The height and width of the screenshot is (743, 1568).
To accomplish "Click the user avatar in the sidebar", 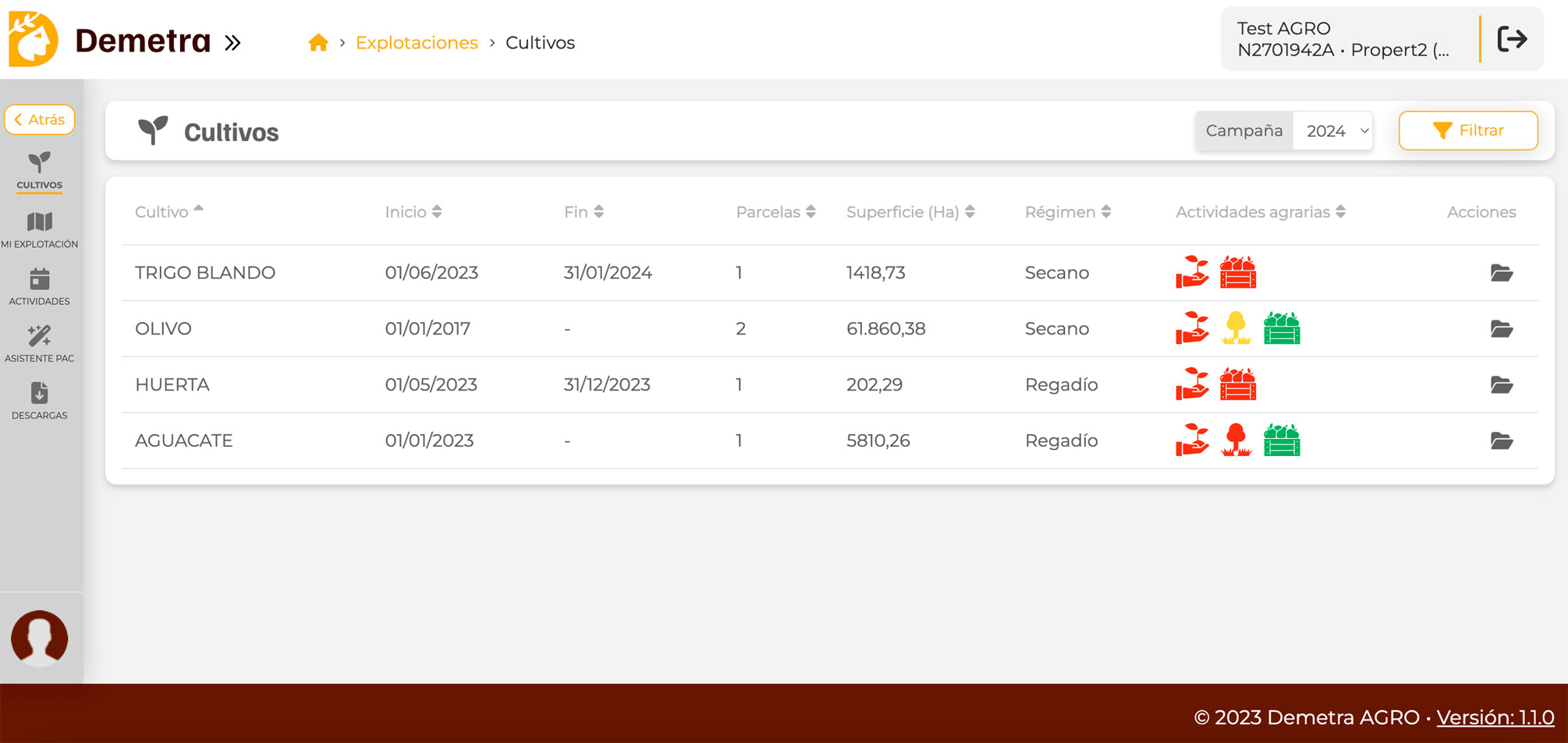I will click(x=39, y=638).
